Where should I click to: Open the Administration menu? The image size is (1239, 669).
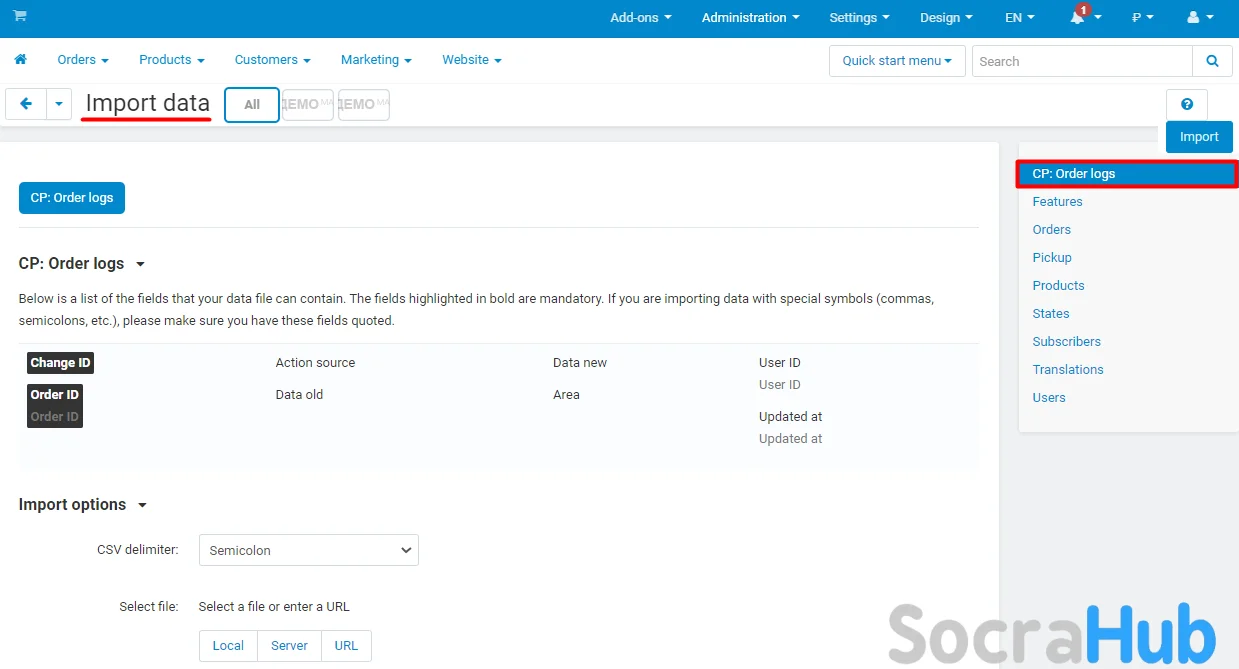[x=750, y=18]
